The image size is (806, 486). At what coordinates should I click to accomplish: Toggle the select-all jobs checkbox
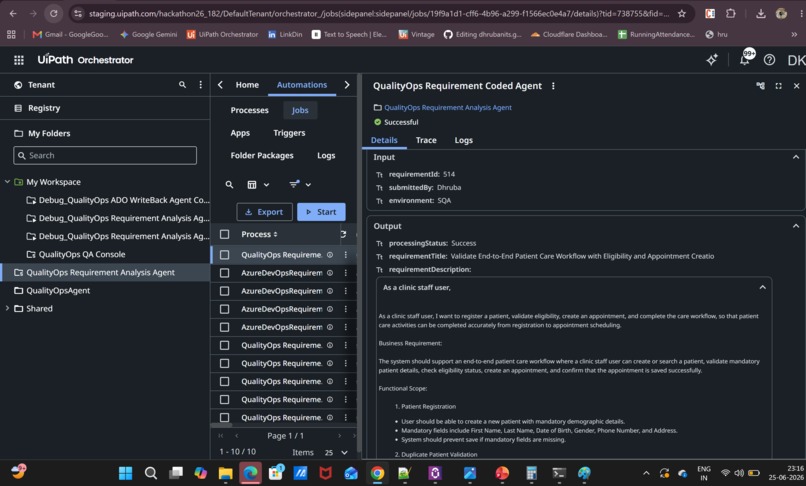pos(225,235)
